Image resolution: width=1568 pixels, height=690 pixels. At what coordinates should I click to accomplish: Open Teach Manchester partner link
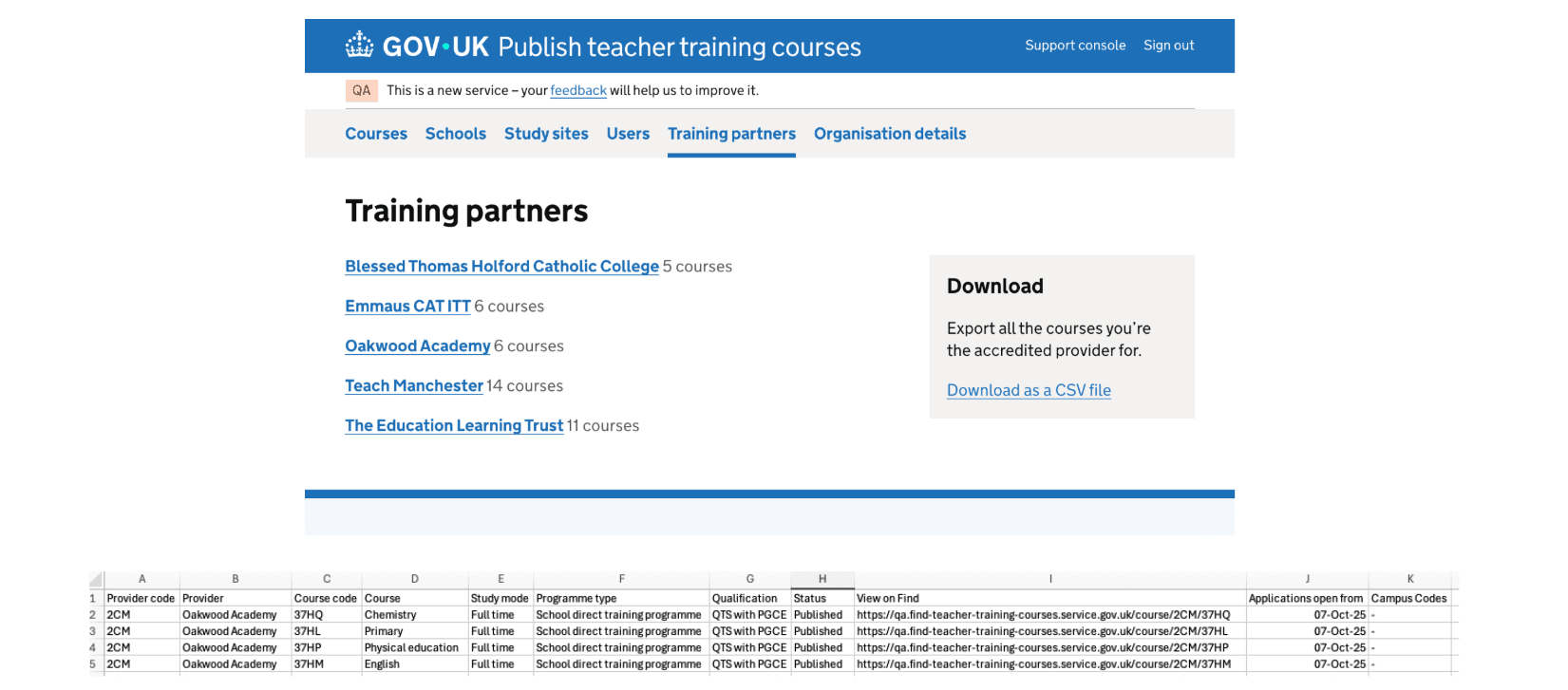pyautogui.click(x=414, y=386)
